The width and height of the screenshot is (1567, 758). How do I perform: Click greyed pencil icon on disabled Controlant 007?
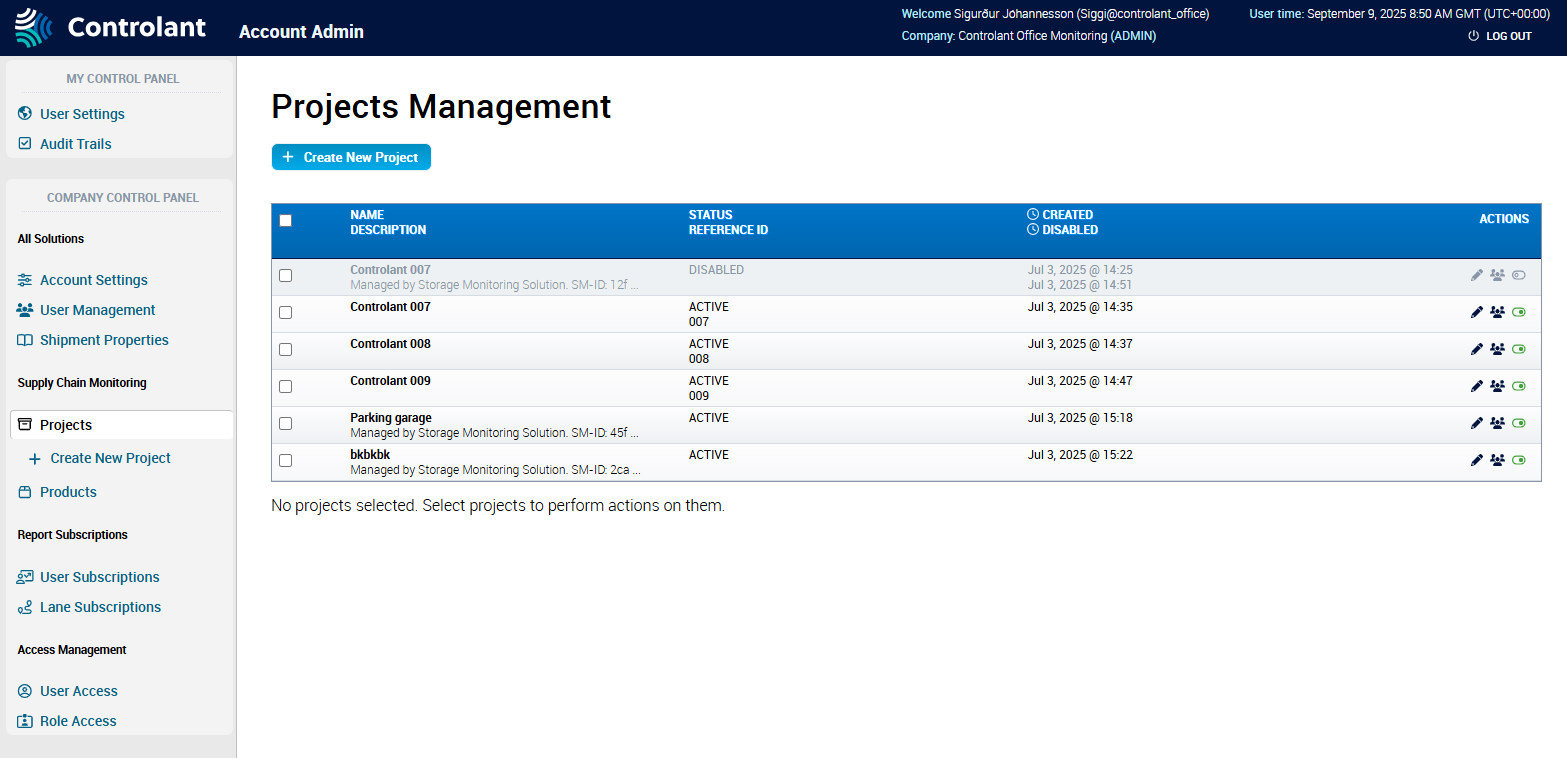1477,275
